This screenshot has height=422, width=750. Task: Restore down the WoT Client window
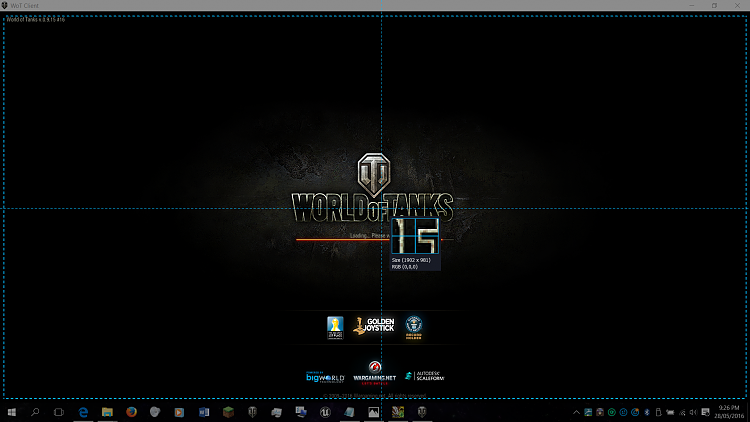714,5
